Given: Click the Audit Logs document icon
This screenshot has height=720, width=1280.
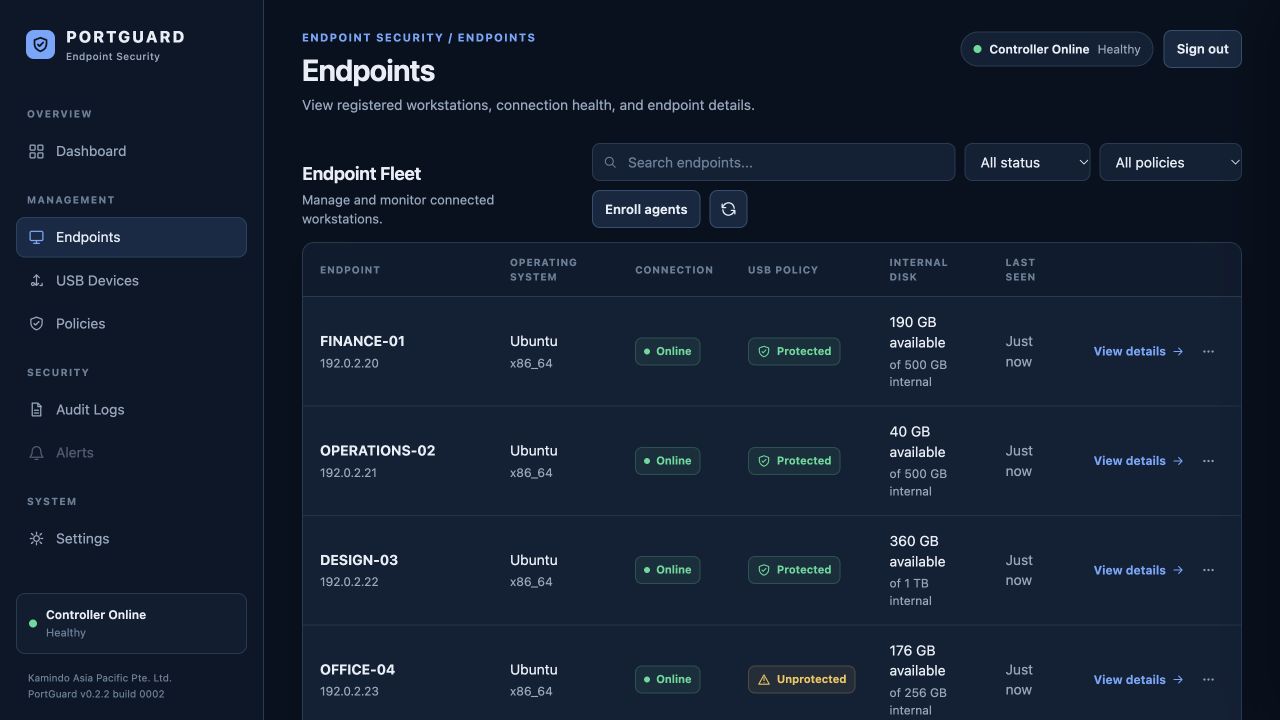Looking at the screenshot, I should 36,409.
